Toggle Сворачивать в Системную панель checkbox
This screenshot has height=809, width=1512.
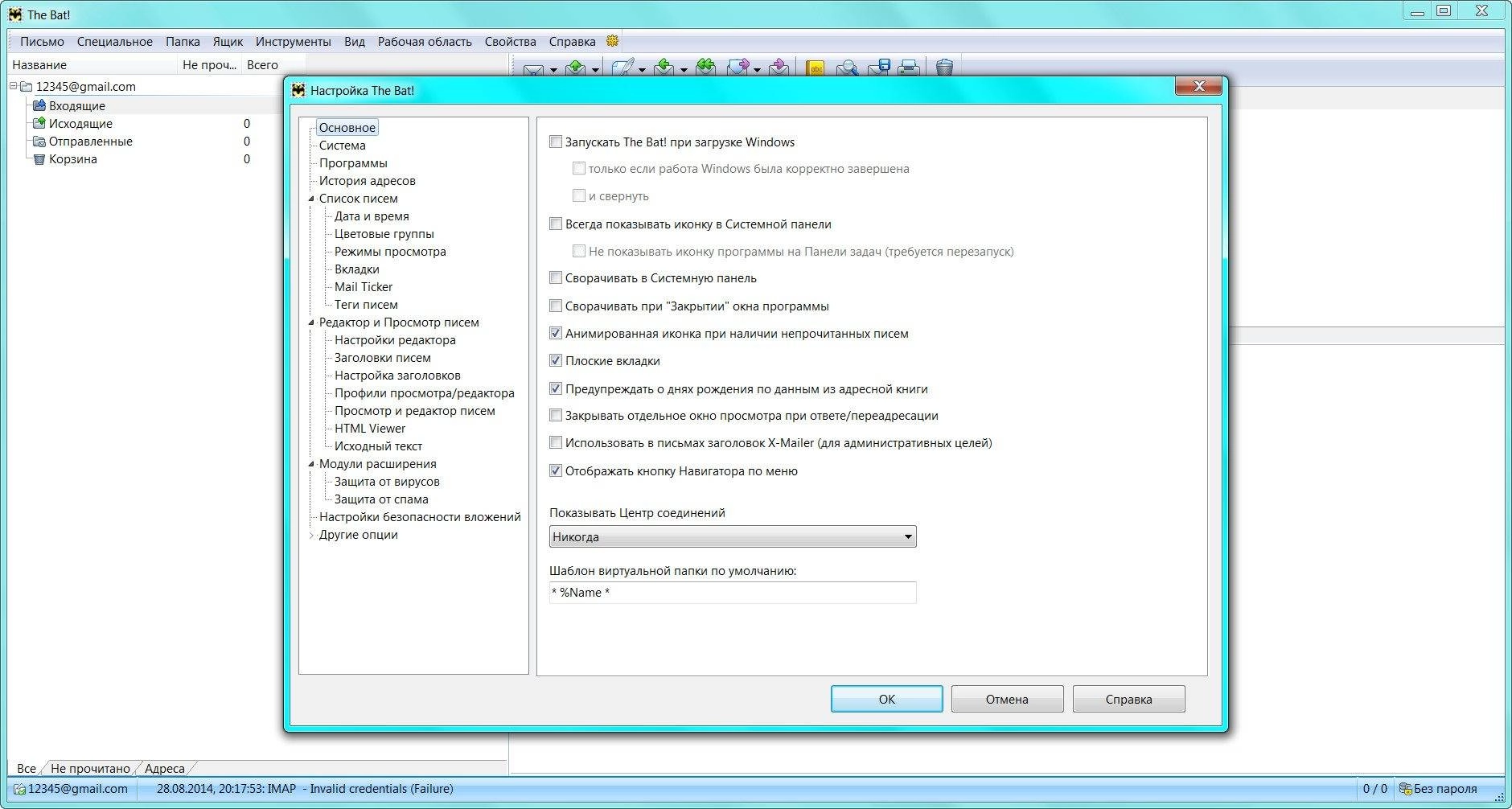(x=556, y=277)
